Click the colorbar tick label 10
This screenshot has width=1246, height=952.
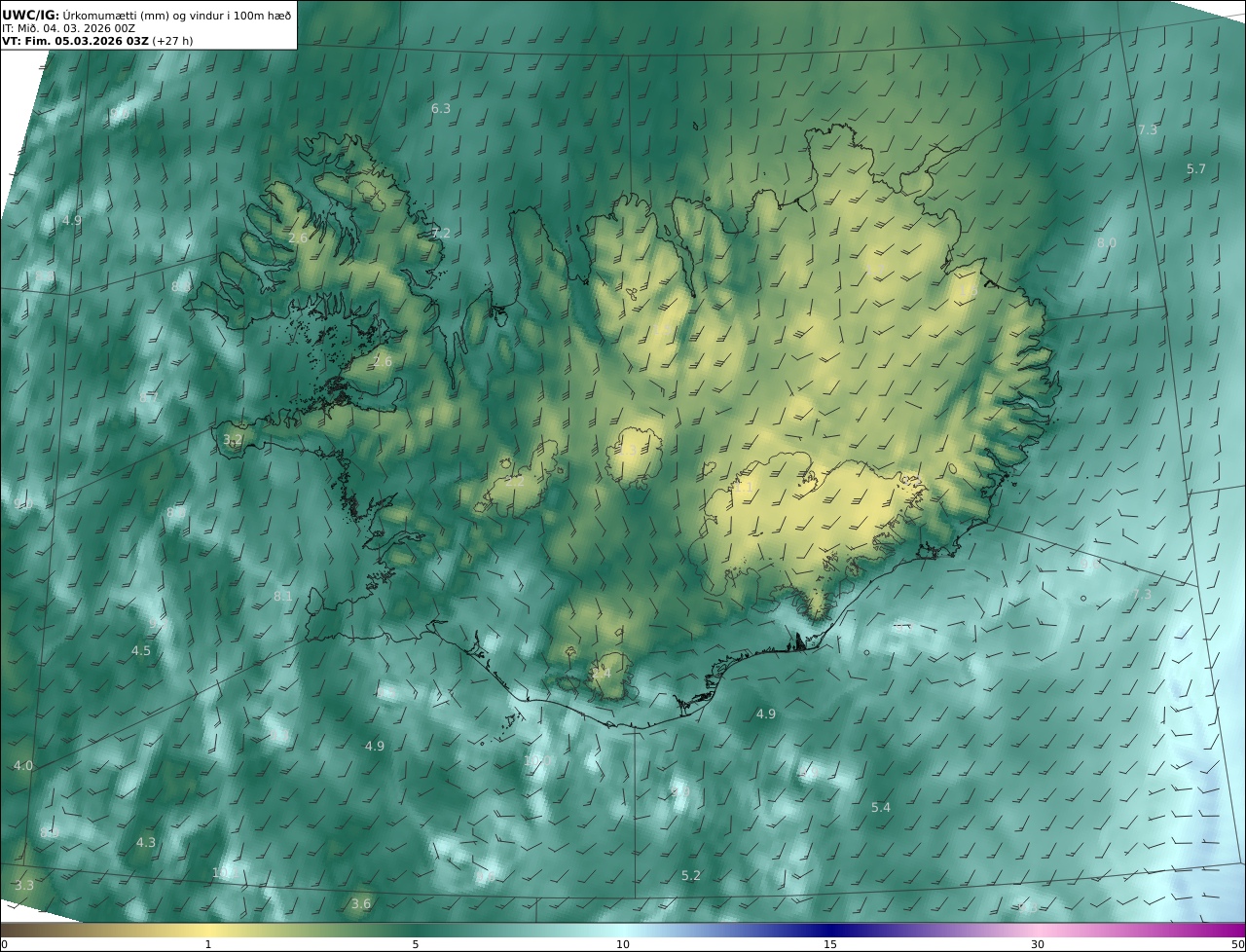pyautogui.click(x=623, y=944)
